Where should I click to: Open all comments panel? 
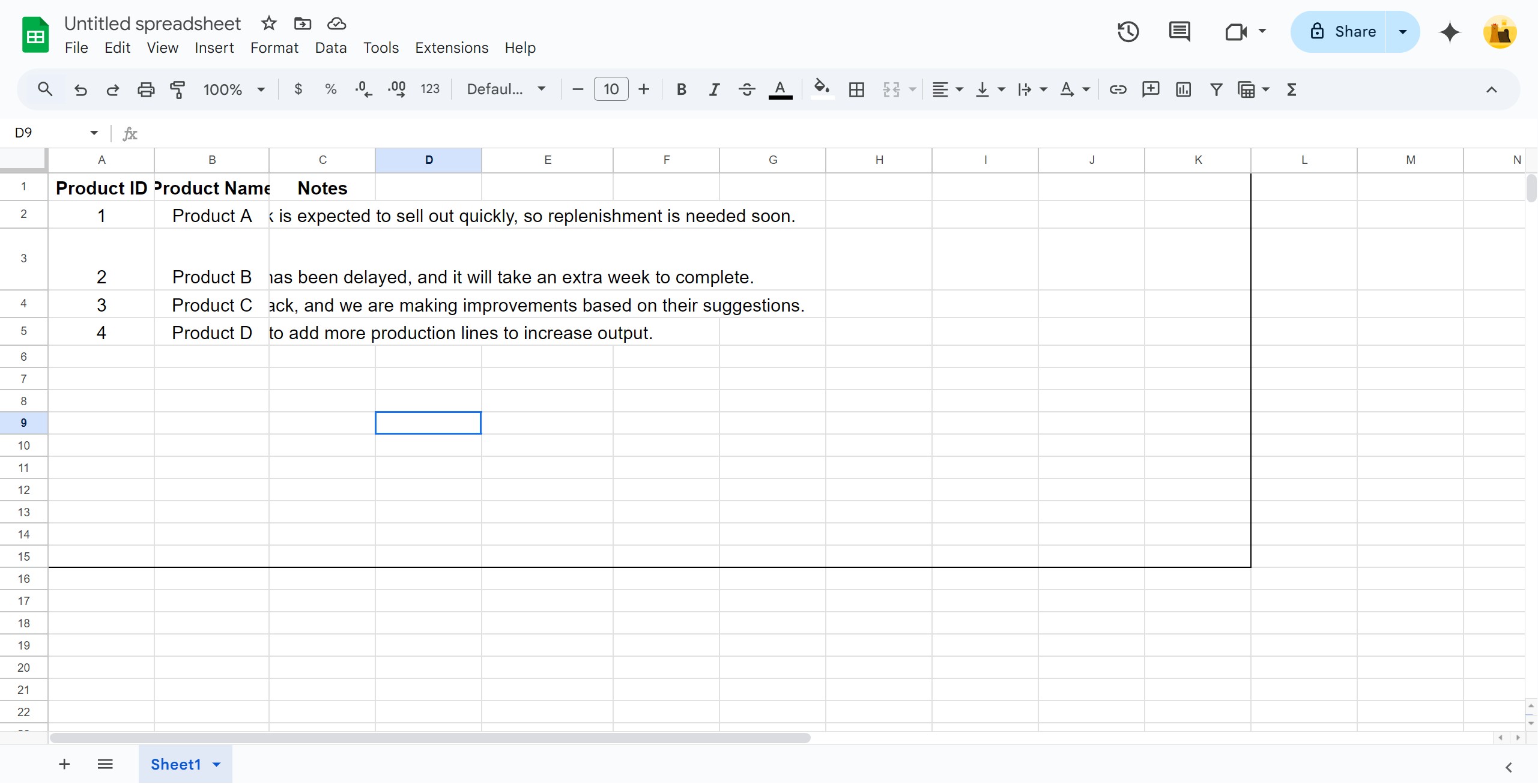1179,31
